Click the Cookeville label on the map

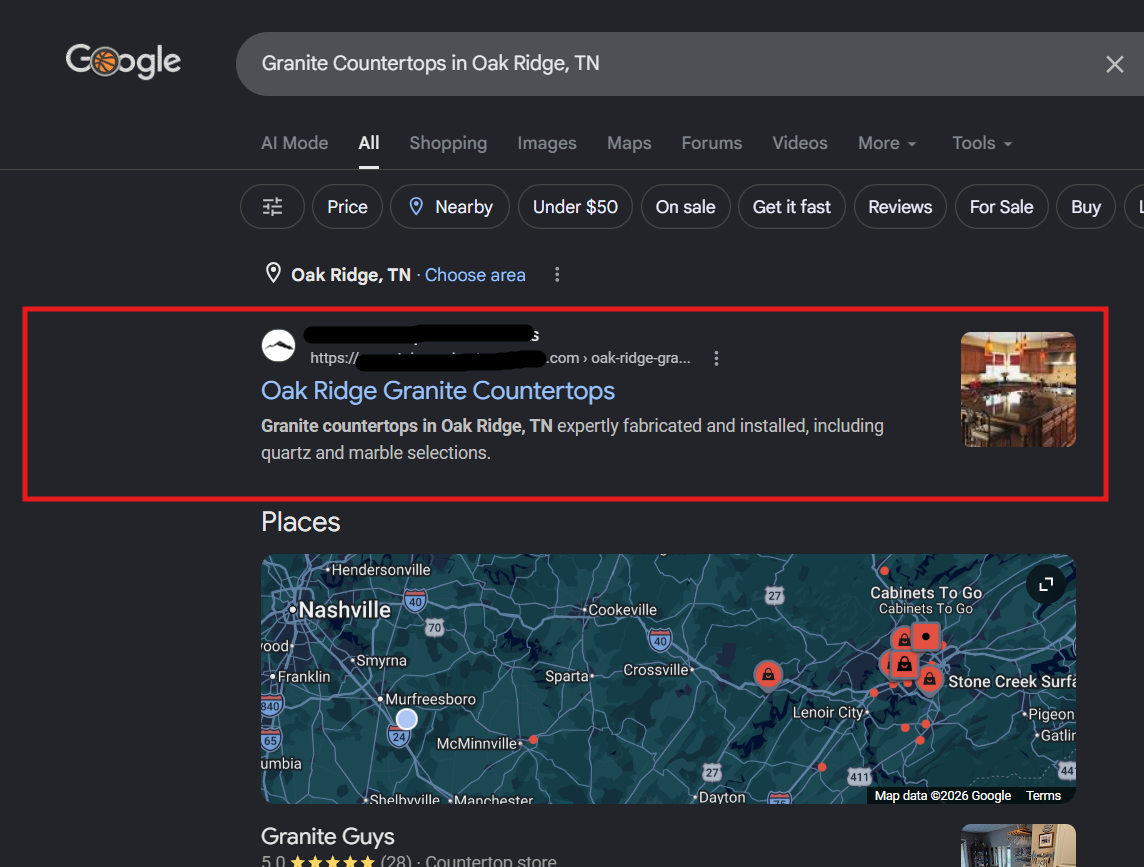pos(622,610)
